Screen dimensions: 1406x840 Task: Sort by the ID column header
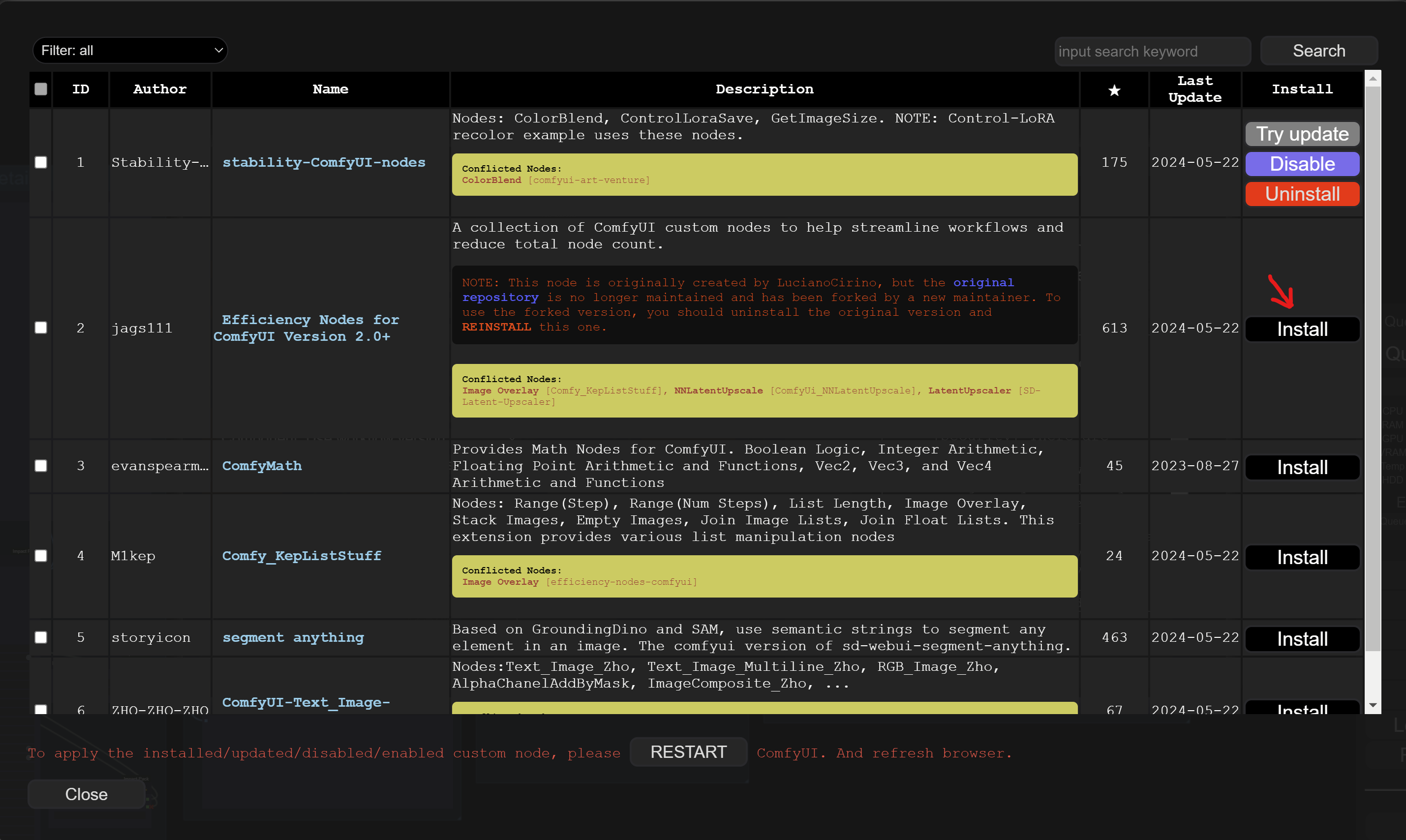[81, 90]
